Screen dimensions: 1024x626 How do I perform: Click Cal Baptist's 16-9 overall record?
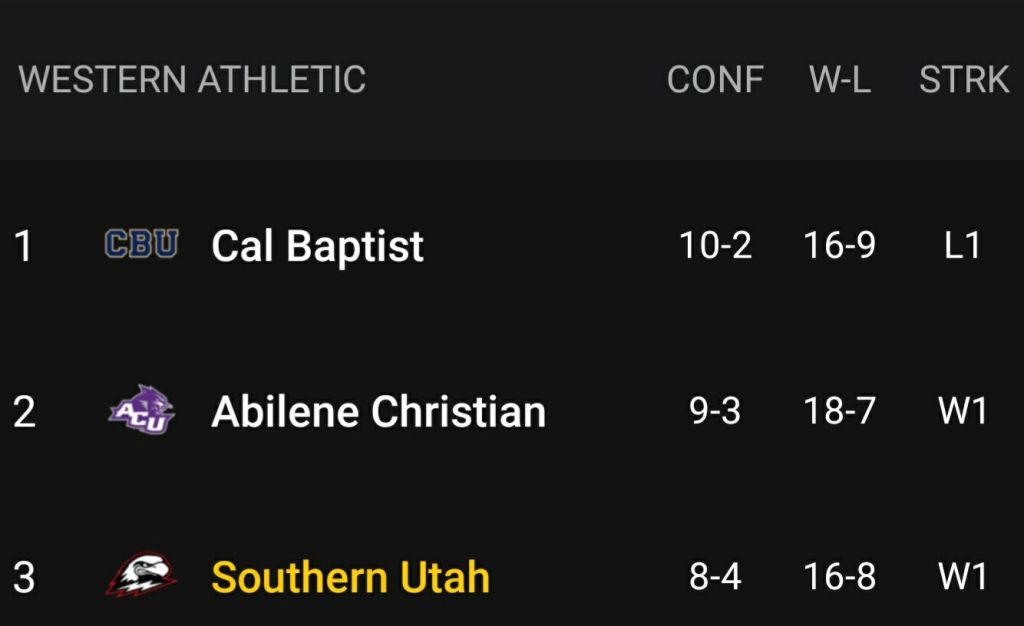click(839, 245)
